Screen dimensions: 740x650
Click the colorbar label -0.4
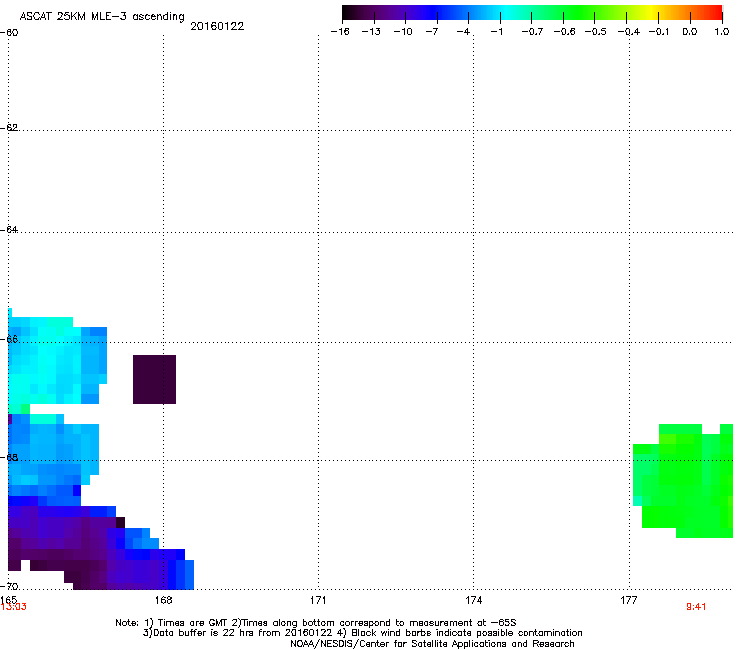coord(628,32)
